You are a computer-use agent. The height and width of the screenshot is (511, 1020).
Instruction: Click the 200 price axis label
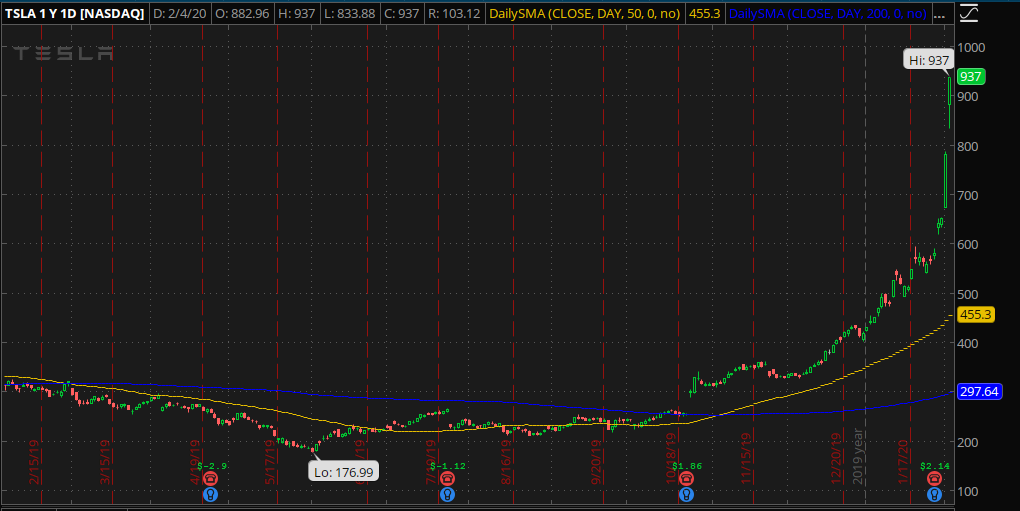click(968, 442)
